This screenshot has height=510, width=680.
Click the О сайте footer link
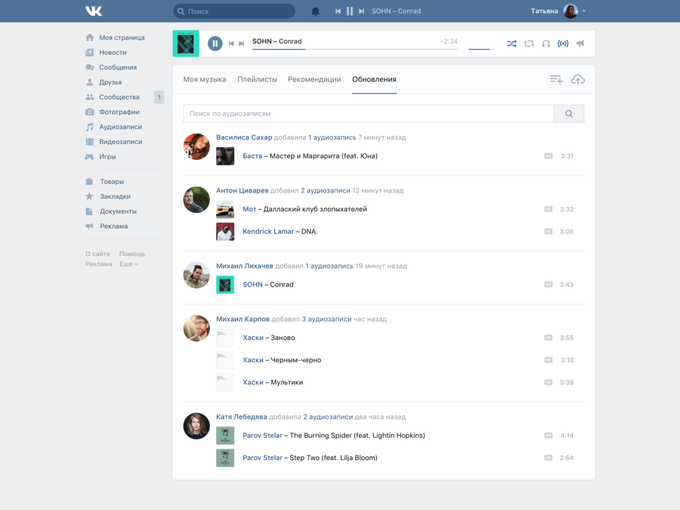pos(98,254)
